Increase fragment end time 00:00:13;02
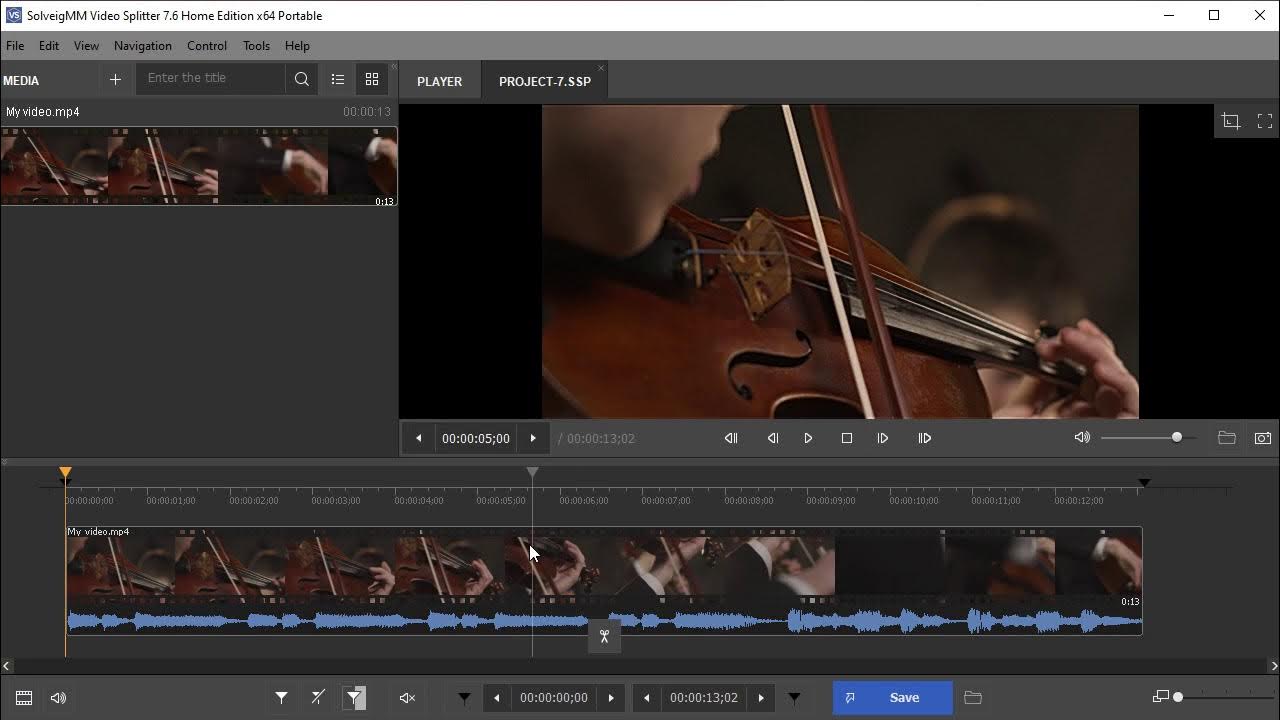Image resolution: width=1280 pixels, height=720 pixels. (761, 698)
